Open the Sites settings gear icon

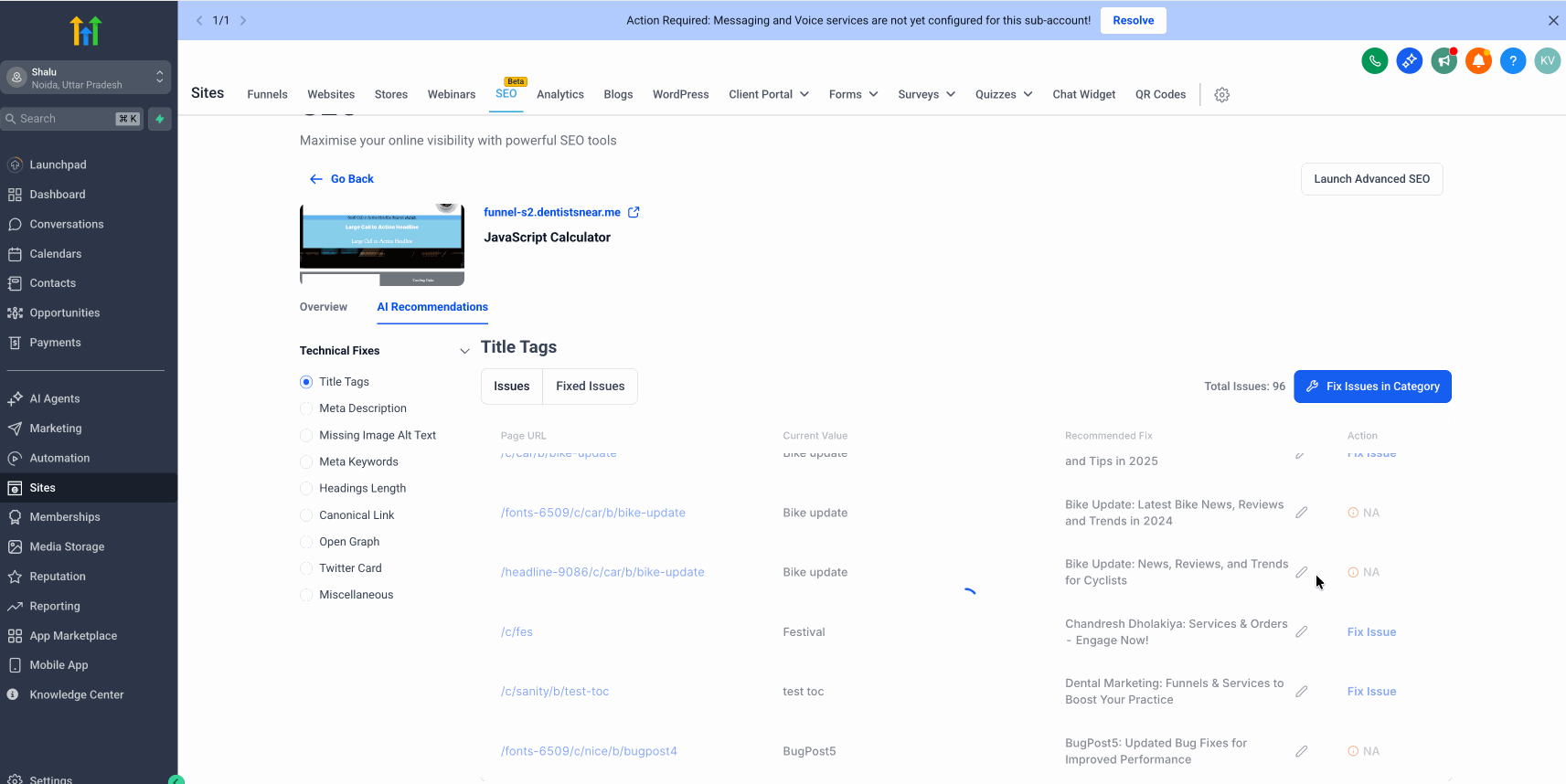[1222, 95]
